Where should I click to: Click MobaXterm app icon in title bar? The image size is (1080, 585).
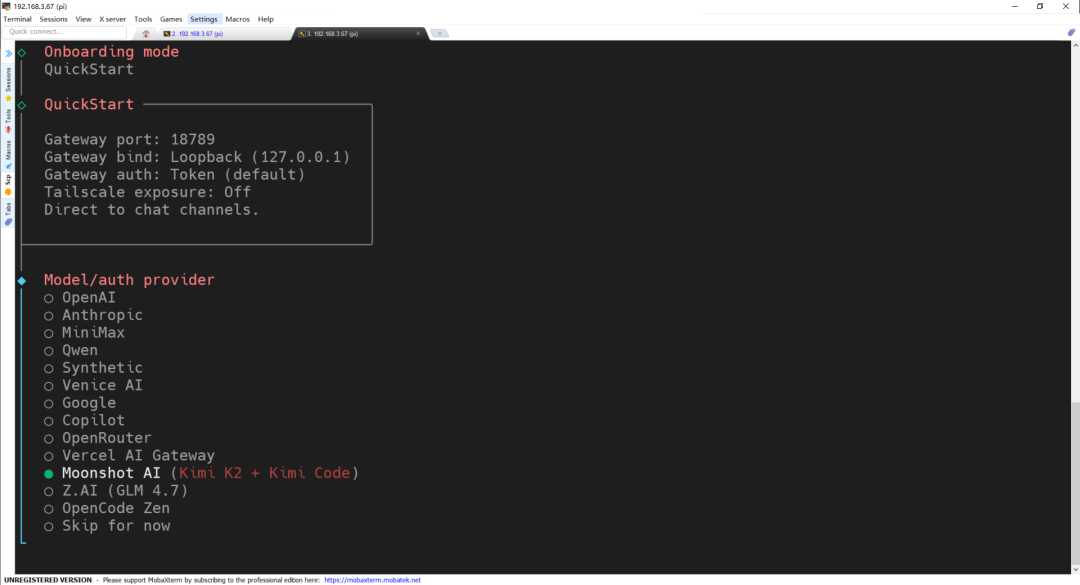pos(6,6)
